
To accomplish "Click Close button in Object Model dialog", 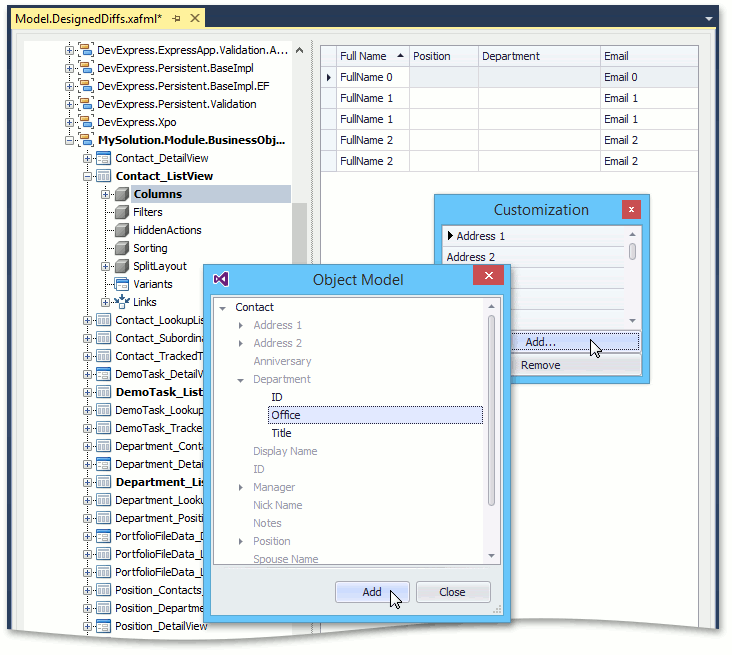I will pos(452,592).
